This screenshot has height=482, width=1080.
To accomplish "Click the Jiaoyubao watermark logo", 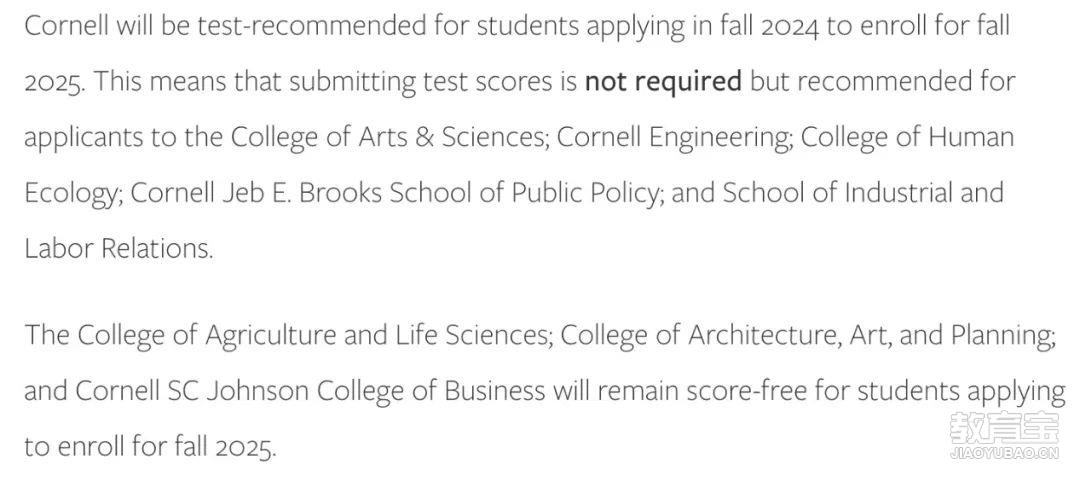I will (1004, 427).
